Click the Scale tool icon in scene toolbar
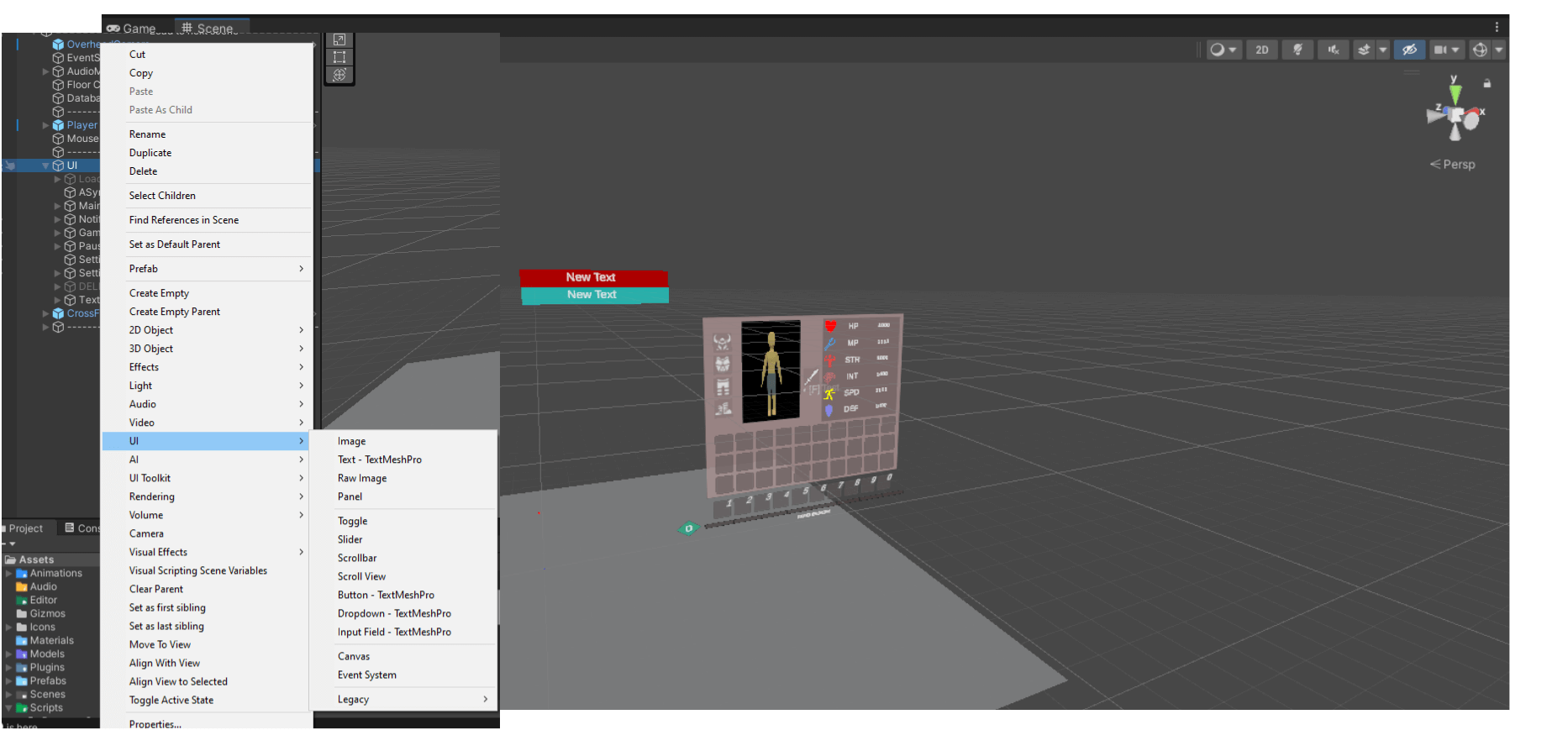The image size is (1568, 751). (339, 39)
